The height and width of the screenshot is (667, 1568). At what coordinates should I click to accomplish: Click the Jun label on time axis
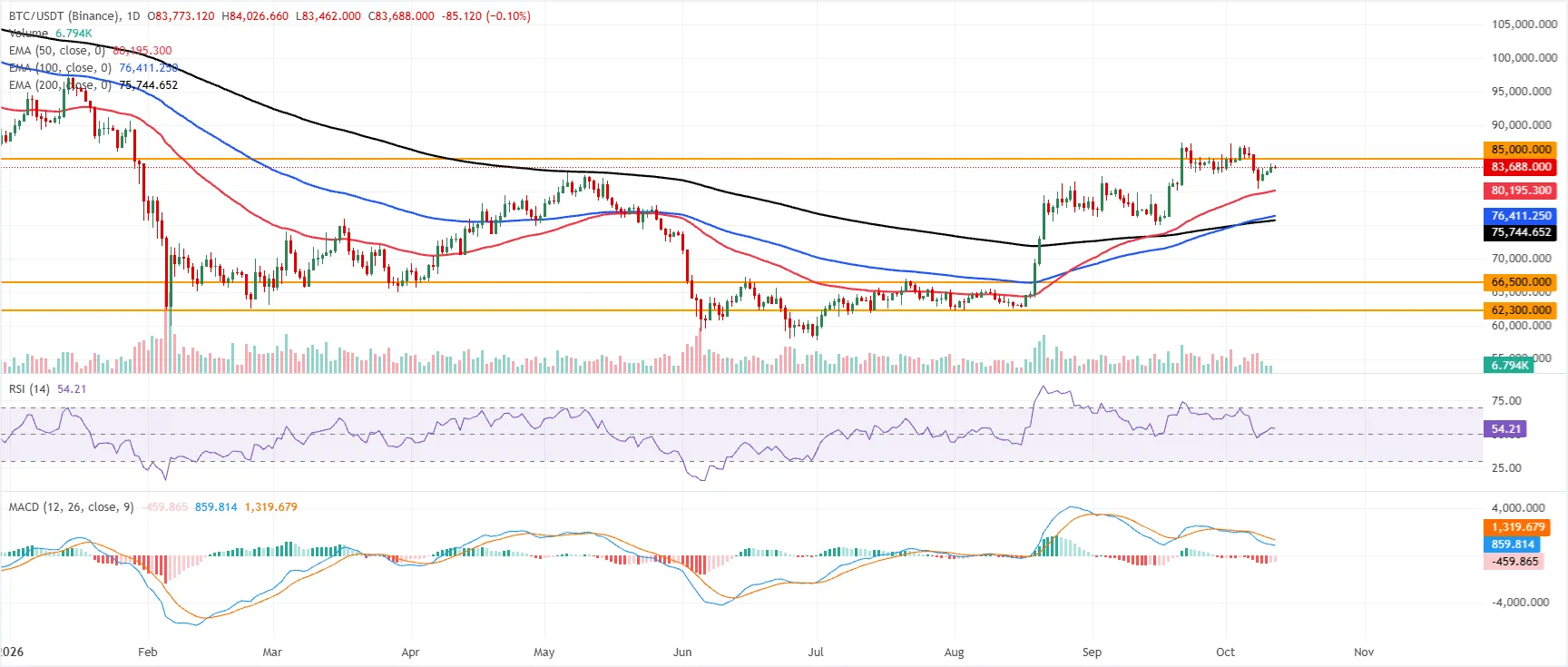pos(682,652)
